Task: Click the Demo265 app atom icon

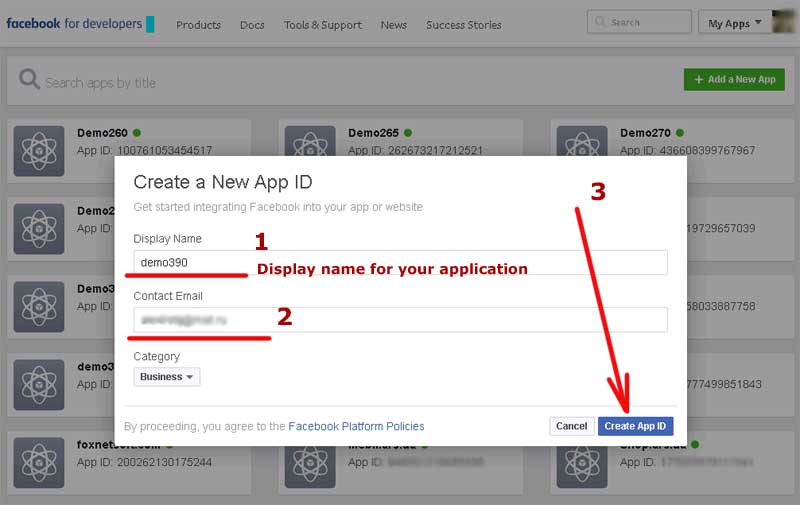Action: 310,141
